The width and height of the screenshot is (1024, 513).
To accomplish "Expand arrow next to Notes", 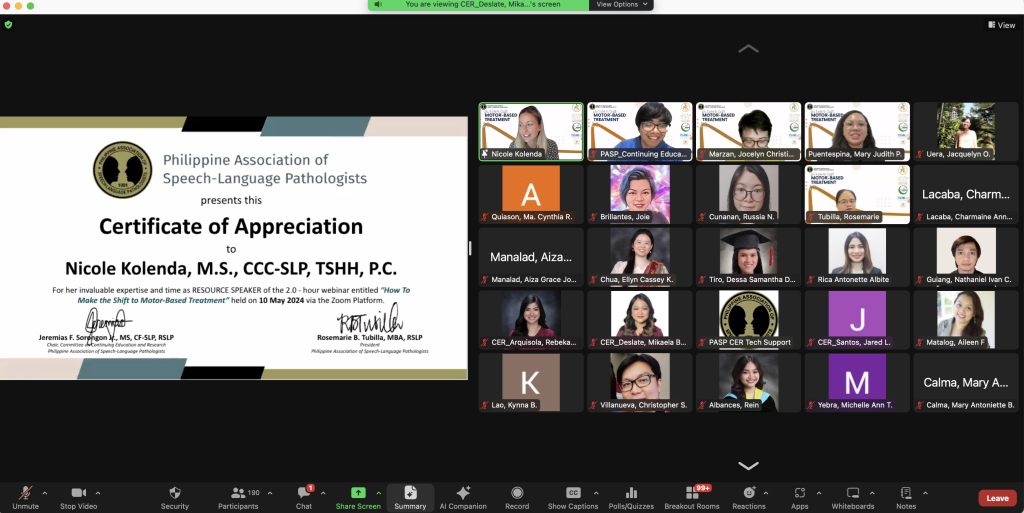I will (925, 493).
